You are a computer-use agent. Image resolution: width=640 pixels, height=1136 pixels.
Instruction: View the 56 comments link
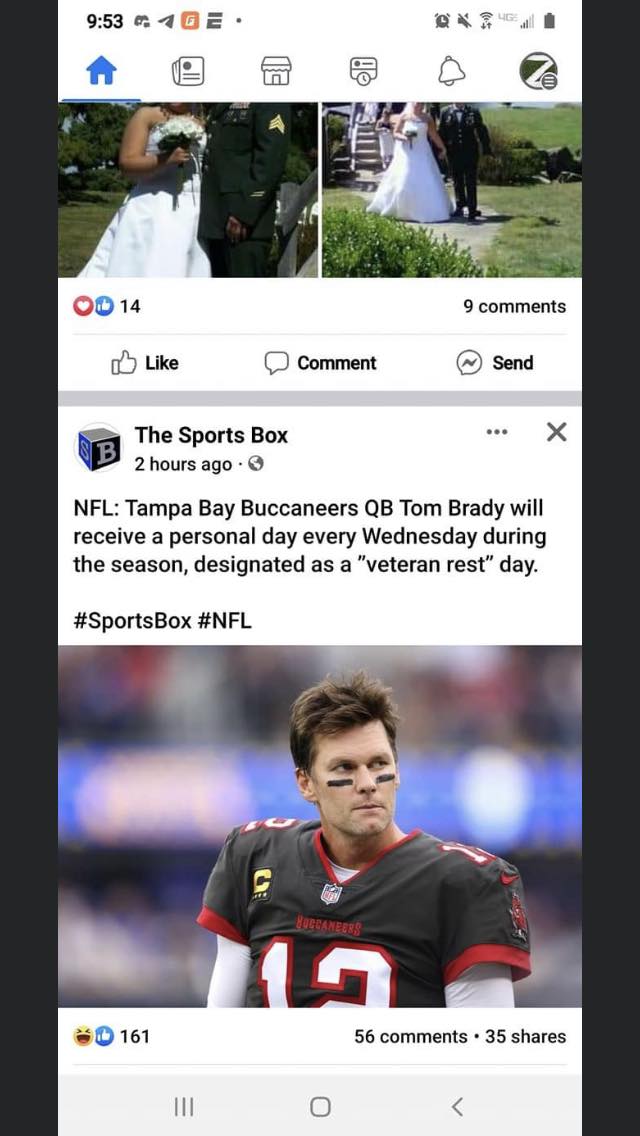pos(410,1037)
